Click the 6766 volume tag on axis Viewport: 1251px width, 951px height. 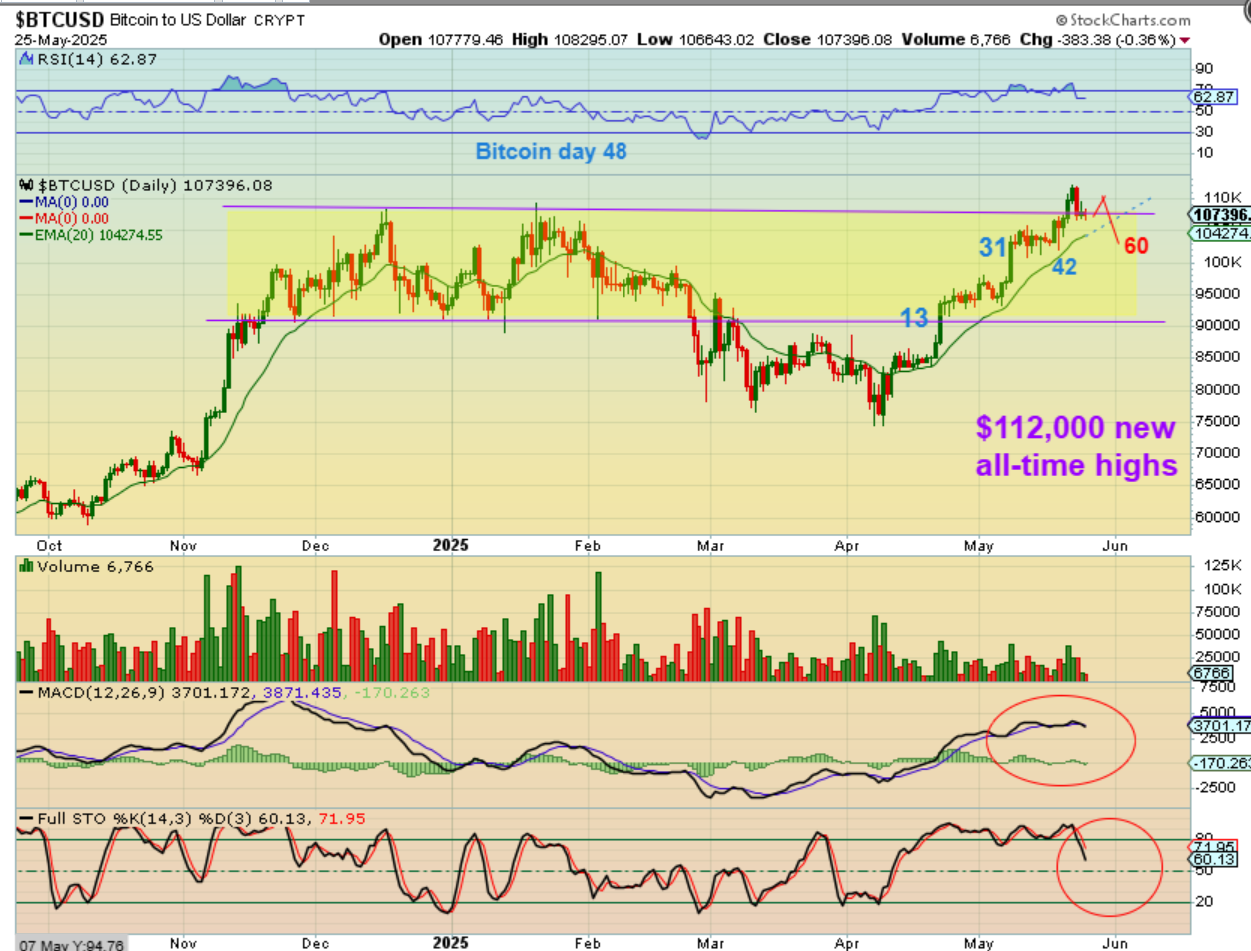(x=1209, y=674)
